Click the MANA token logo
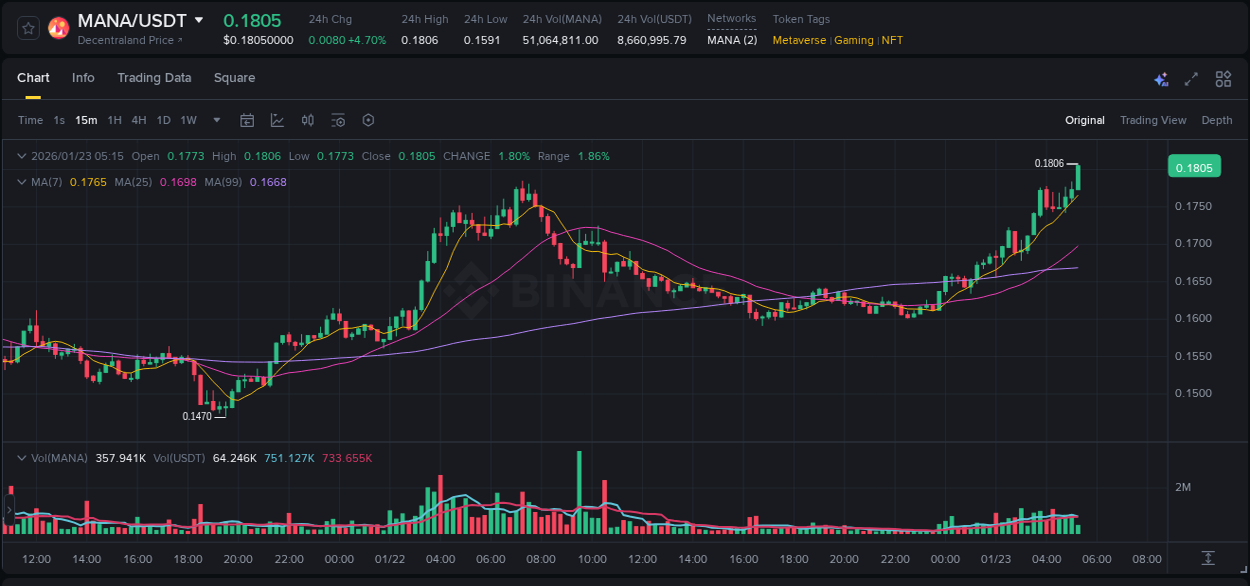This screenshot has width=1250, height=586. (x=58, y=27)
